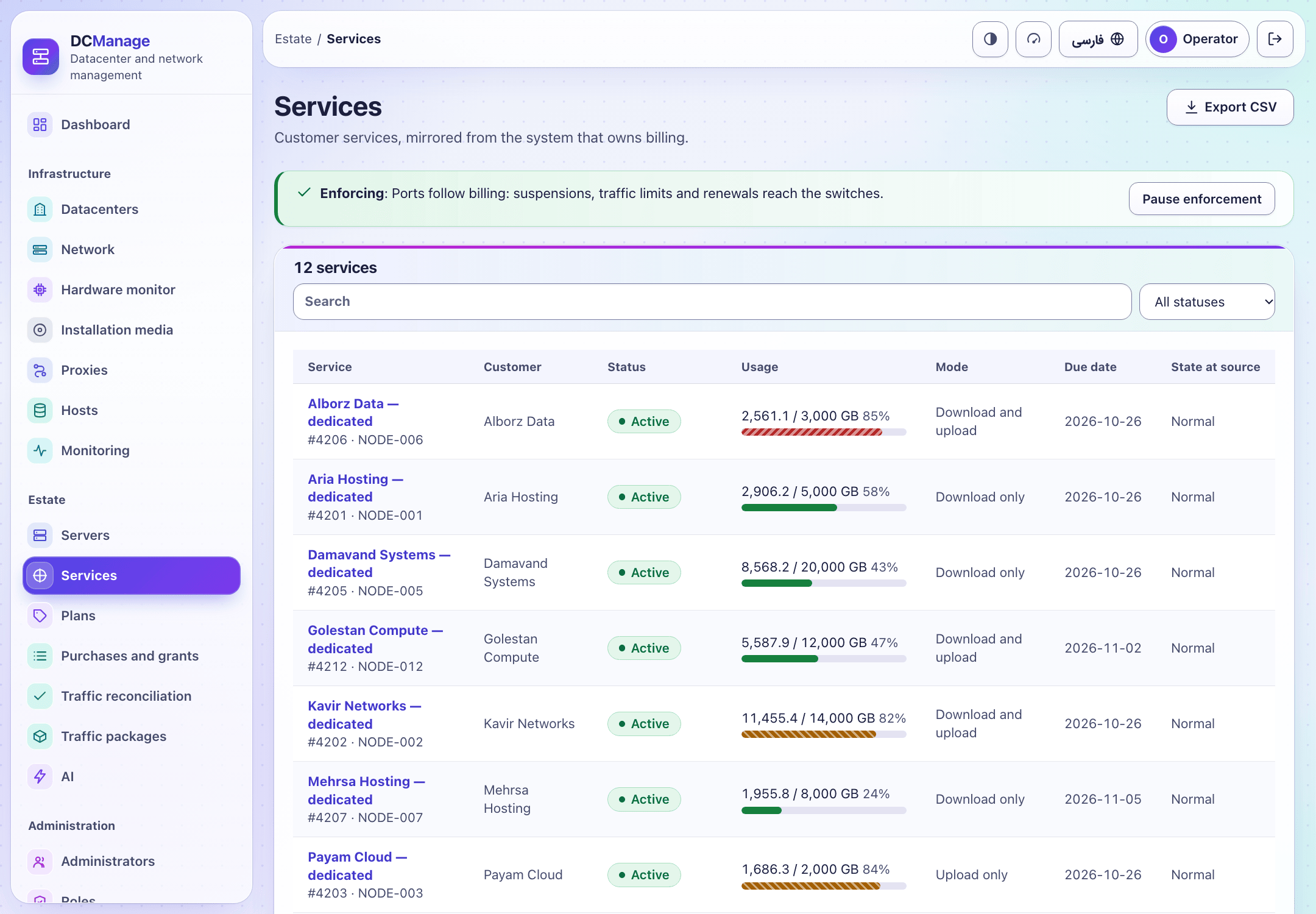The height and width of the screenshot is (914, 1316).
Task: Open the Alborz Data — dedicated service link
Action: (x=353, y=413)
